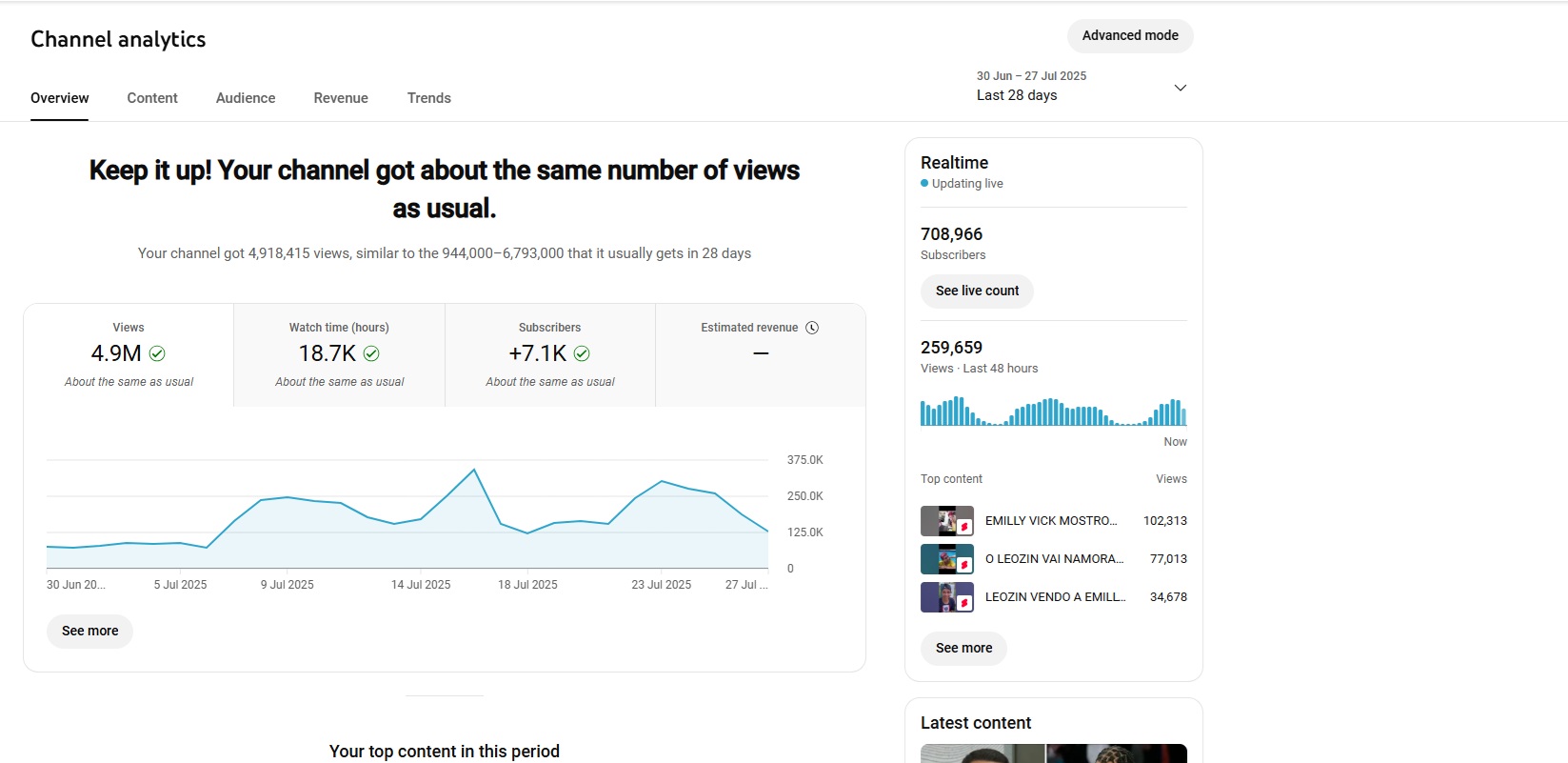Switch to the Content tab
The image size is (1568, 763).
152,98
